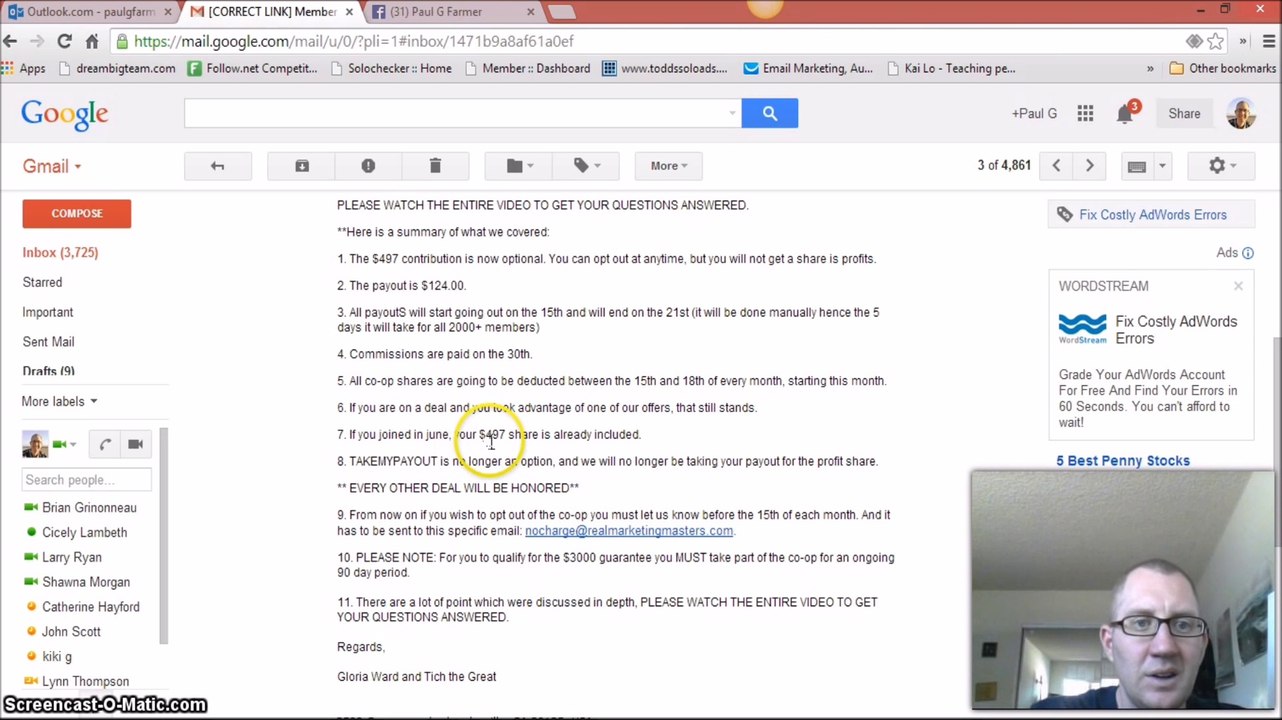Open the Gmail settings gear
The height and width of the screenshot is (720, 1282).
[x=1221, y=166]
